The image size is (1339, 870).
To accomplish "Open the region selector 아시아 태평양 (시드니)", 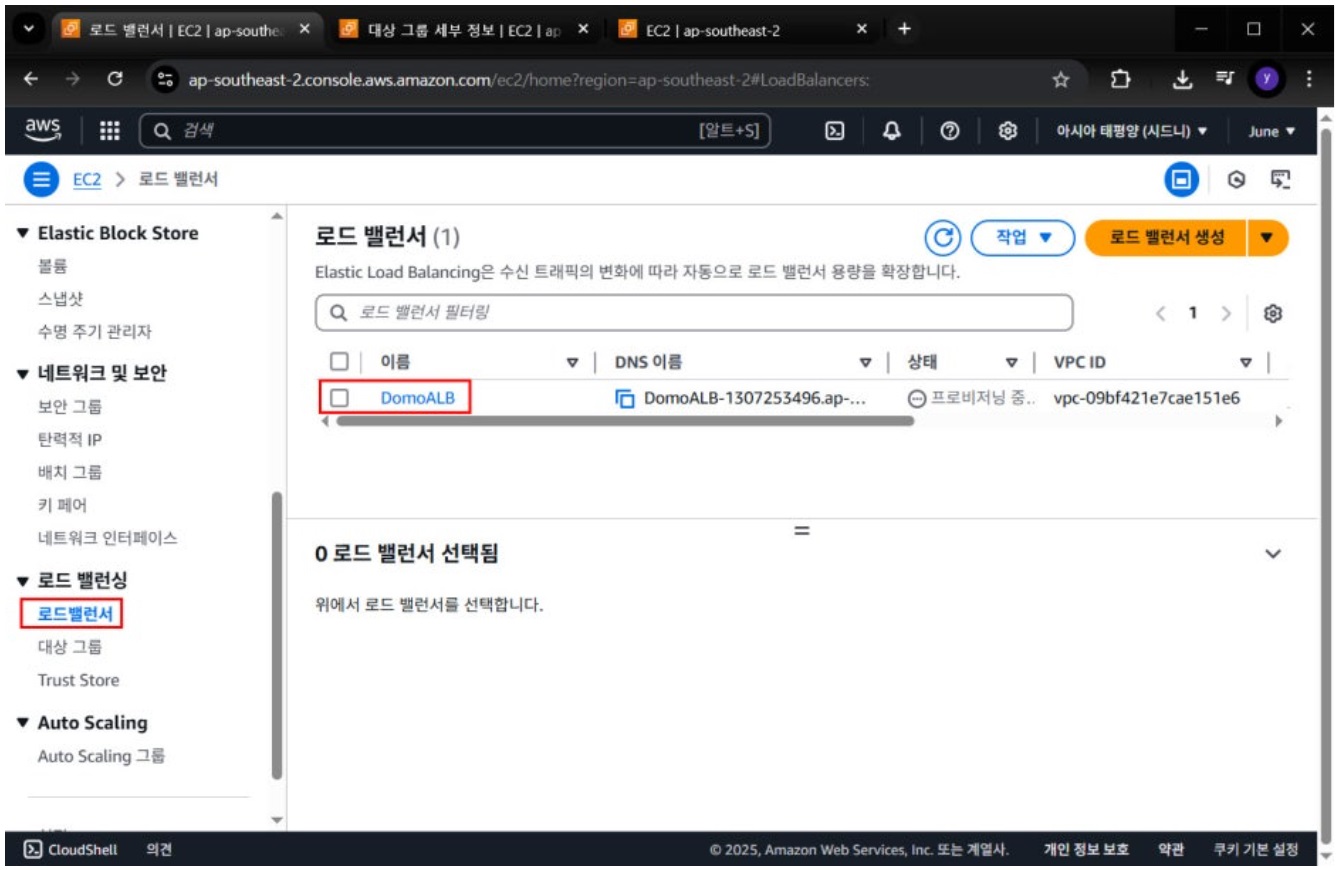I will tap(1132, 131).
